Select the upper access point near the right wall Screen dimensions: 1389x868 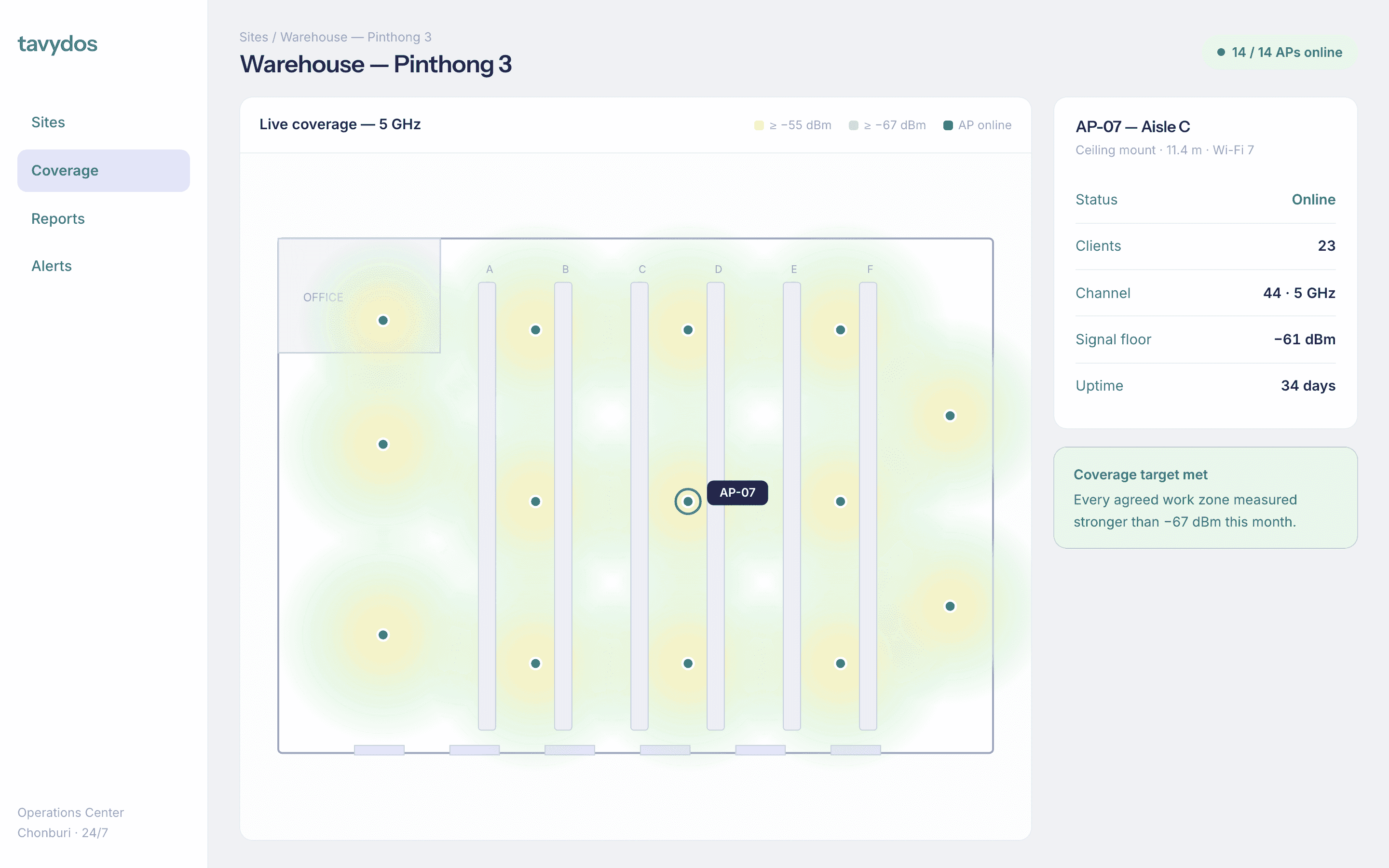[950, 416]
